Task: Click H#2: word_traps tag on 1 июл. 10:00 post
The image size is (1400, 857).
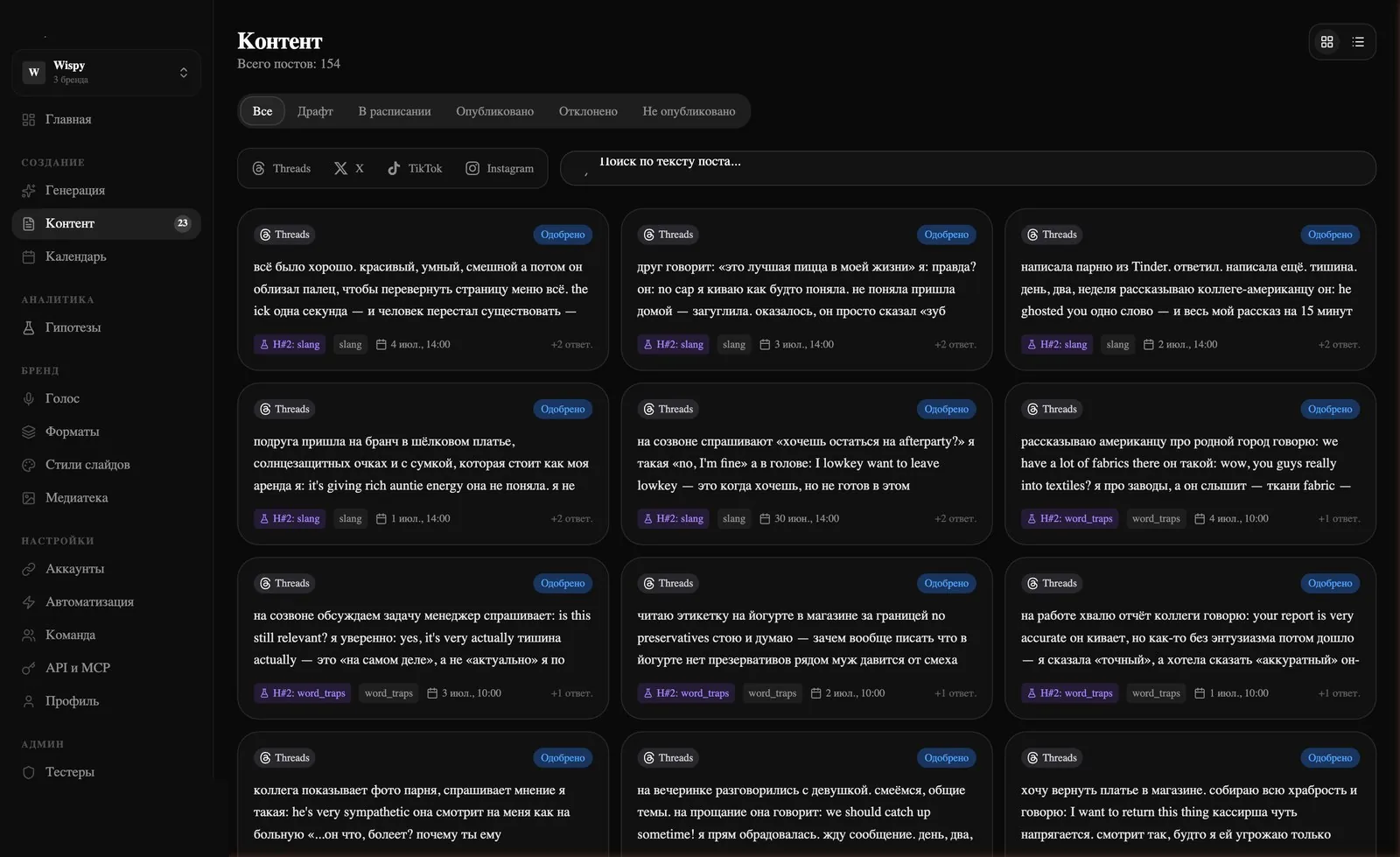Action: coord(1069,693)
